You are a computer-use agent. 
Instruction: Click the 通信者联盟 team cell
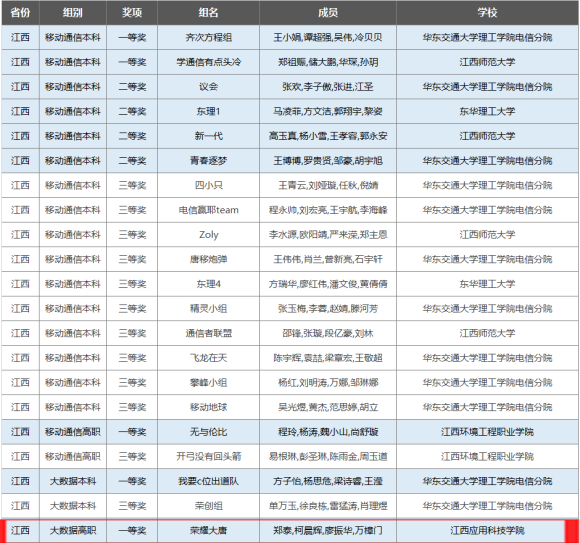click(x=209, y=333)
